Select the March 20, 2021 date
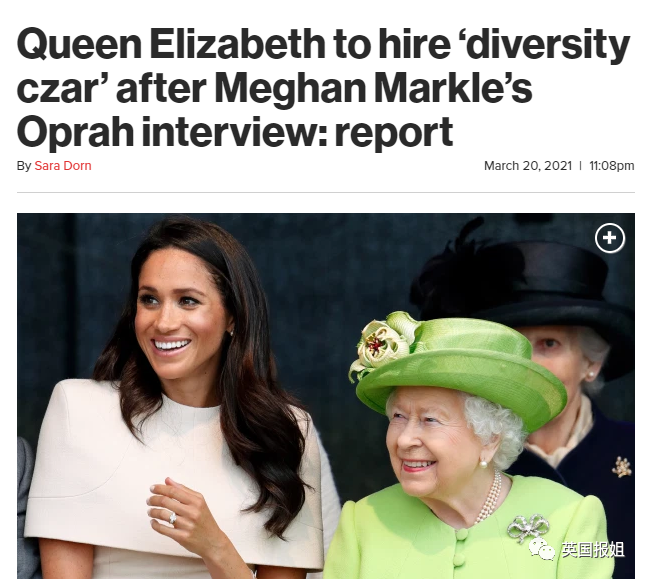This screenshot has height=579, width=646. pos(528,166)
